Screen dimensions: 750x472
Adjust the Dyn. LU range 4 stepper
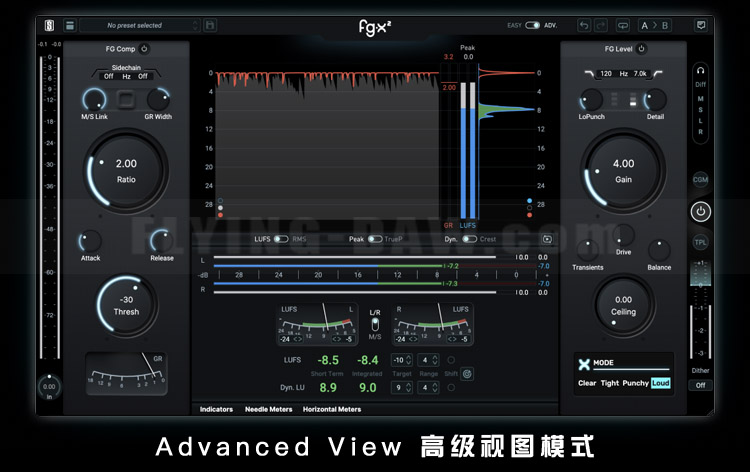tap(429, 387)
